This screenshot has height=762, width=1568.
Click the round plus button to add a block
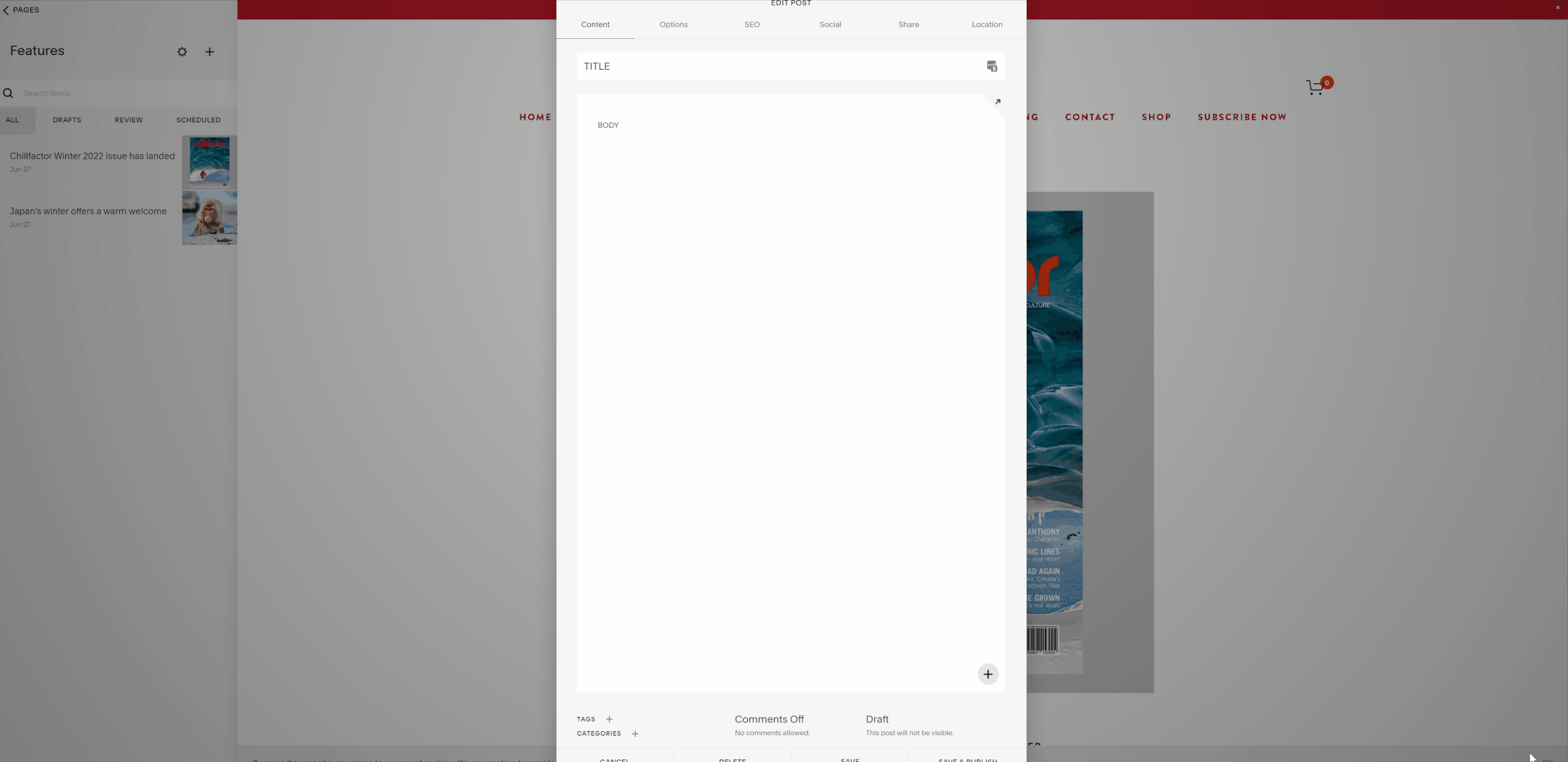pos(988,674)
